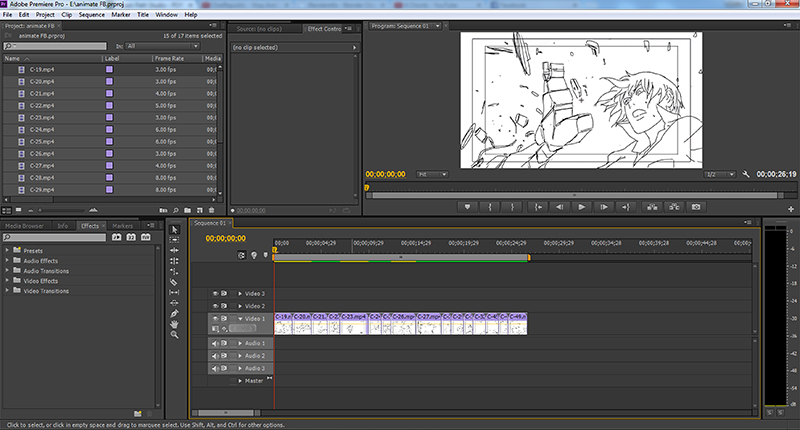The height and width of the screenshot is (430, 800).
Task: Click New Item icon in Project panel
Action: tap(199, 210)
